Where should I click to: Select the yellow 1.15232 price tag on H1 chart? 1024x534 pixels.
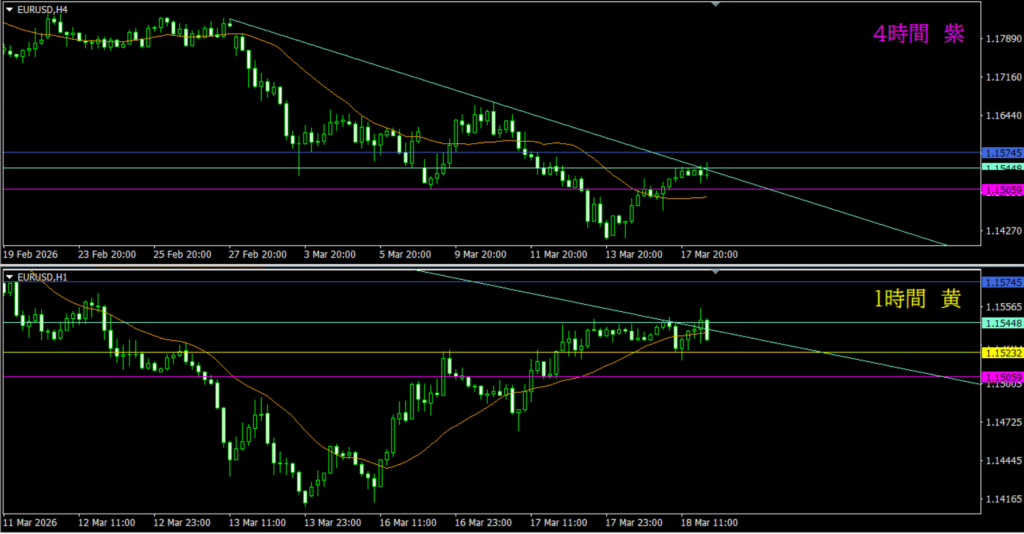tap(1001, 352)
